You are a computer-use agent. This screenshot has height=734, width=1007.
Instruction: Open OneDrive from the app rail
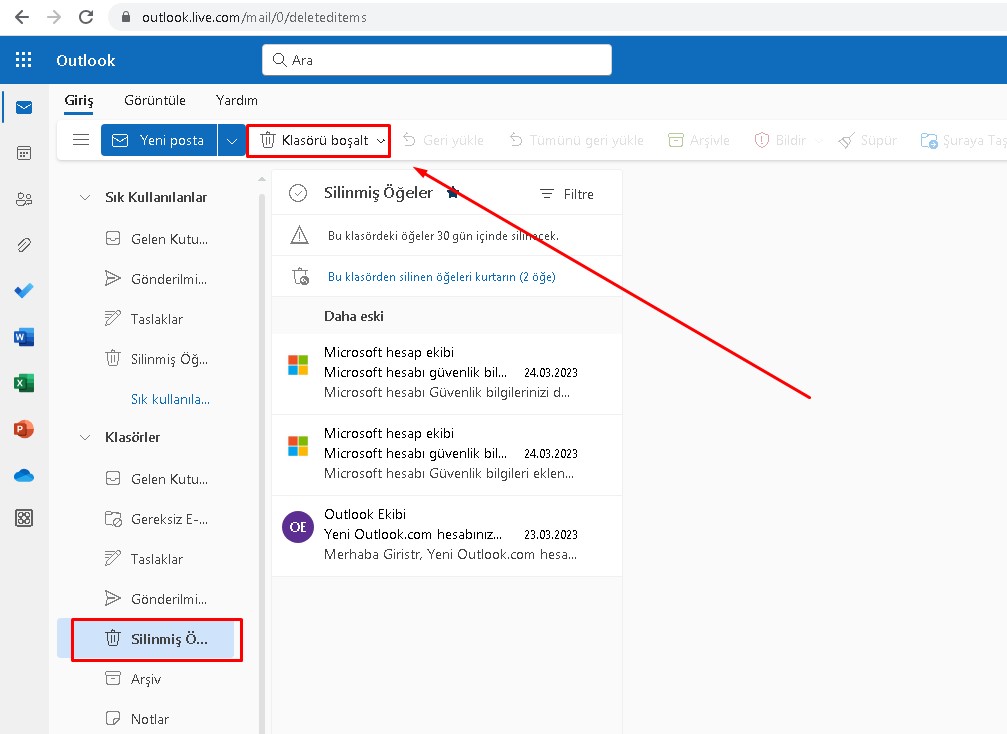coord(23,474)
